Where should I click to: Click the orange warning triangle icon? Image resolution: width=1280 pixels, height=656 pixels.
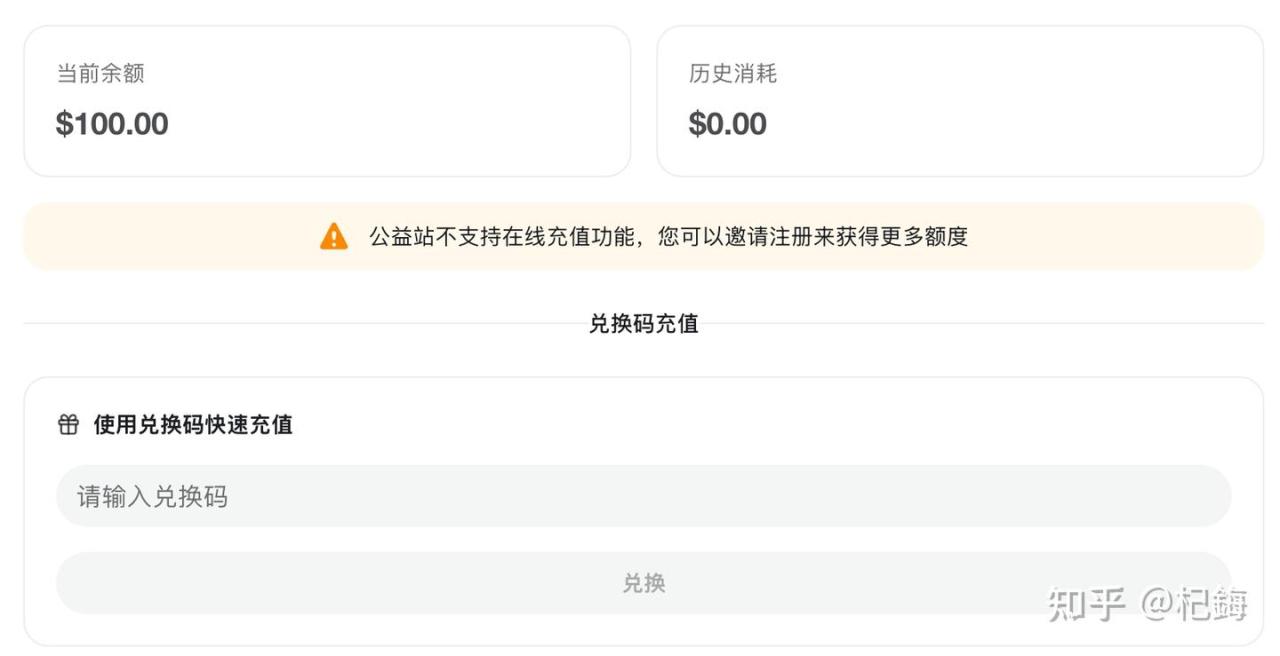pyautogui.click(x=334, y=237)
